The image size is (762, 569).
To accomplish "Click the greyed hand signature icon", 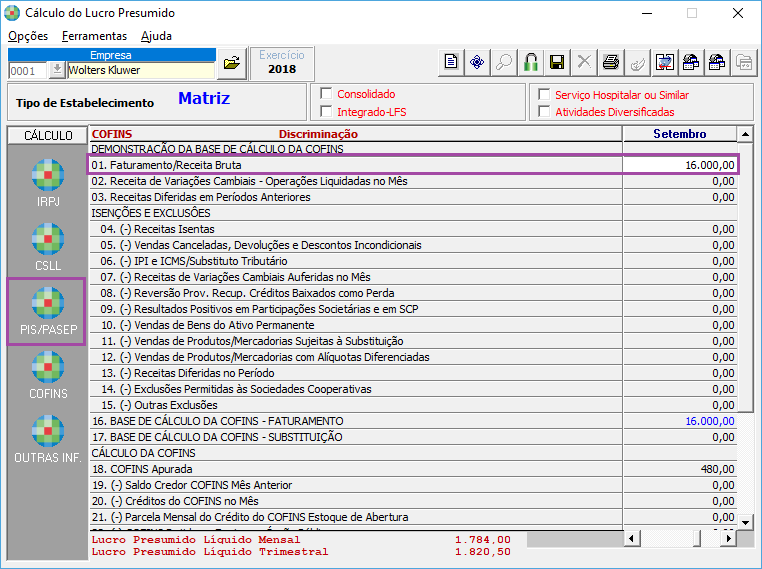I will (638, 63).
